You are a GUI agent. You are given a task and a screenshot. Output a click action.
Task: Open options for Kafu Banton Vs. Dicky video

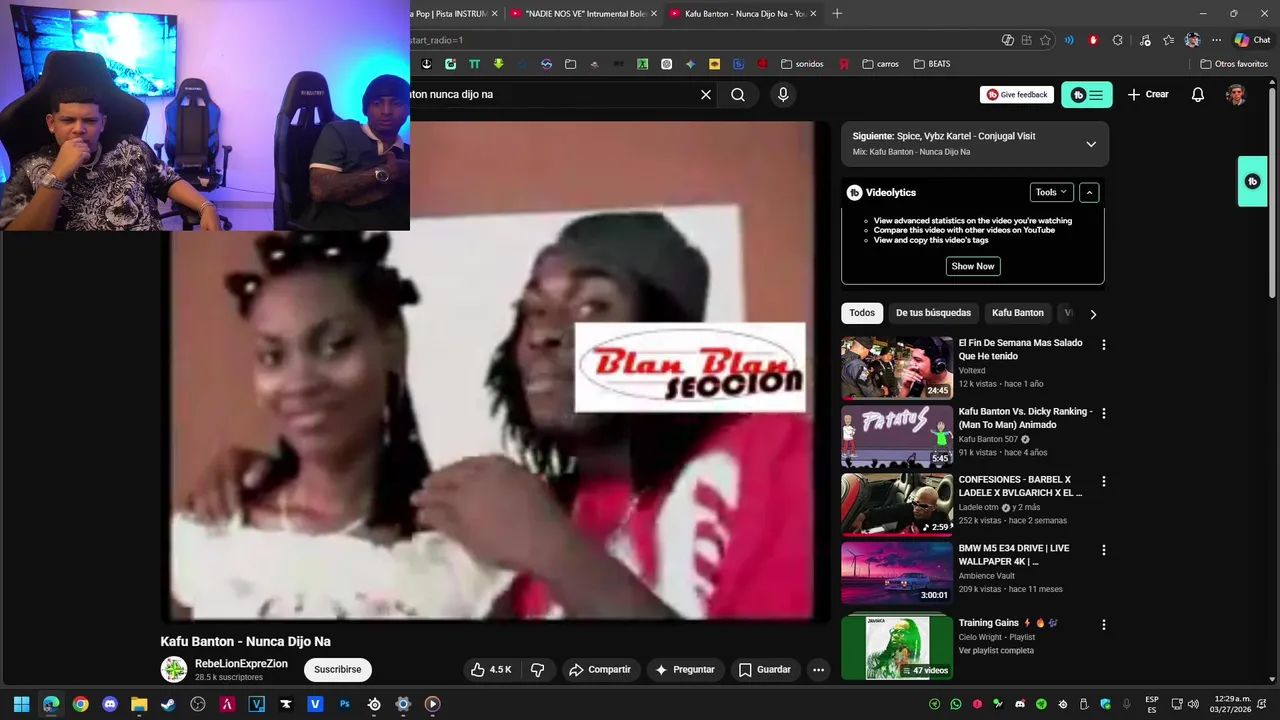(1104, 413)
